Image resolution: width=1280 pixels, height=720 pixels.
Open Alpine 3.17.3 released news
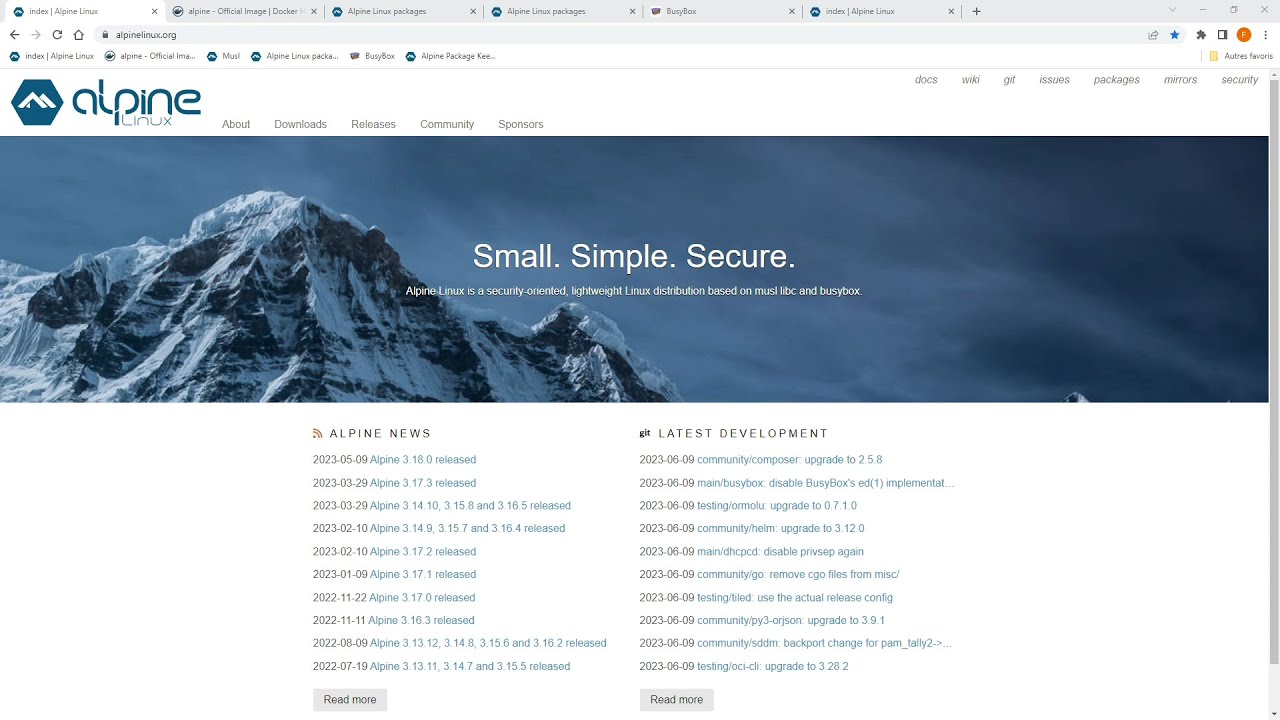click(423, 483)
